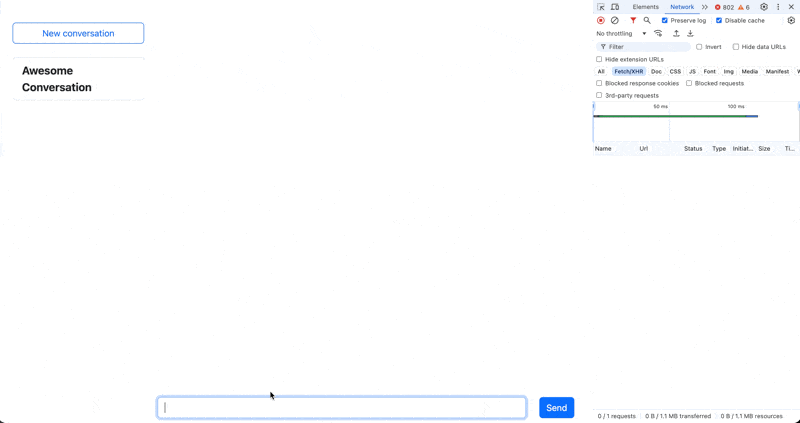The image size is (800, 423).
Task: Filter requests by JS type
Action: tap(692, 71)
